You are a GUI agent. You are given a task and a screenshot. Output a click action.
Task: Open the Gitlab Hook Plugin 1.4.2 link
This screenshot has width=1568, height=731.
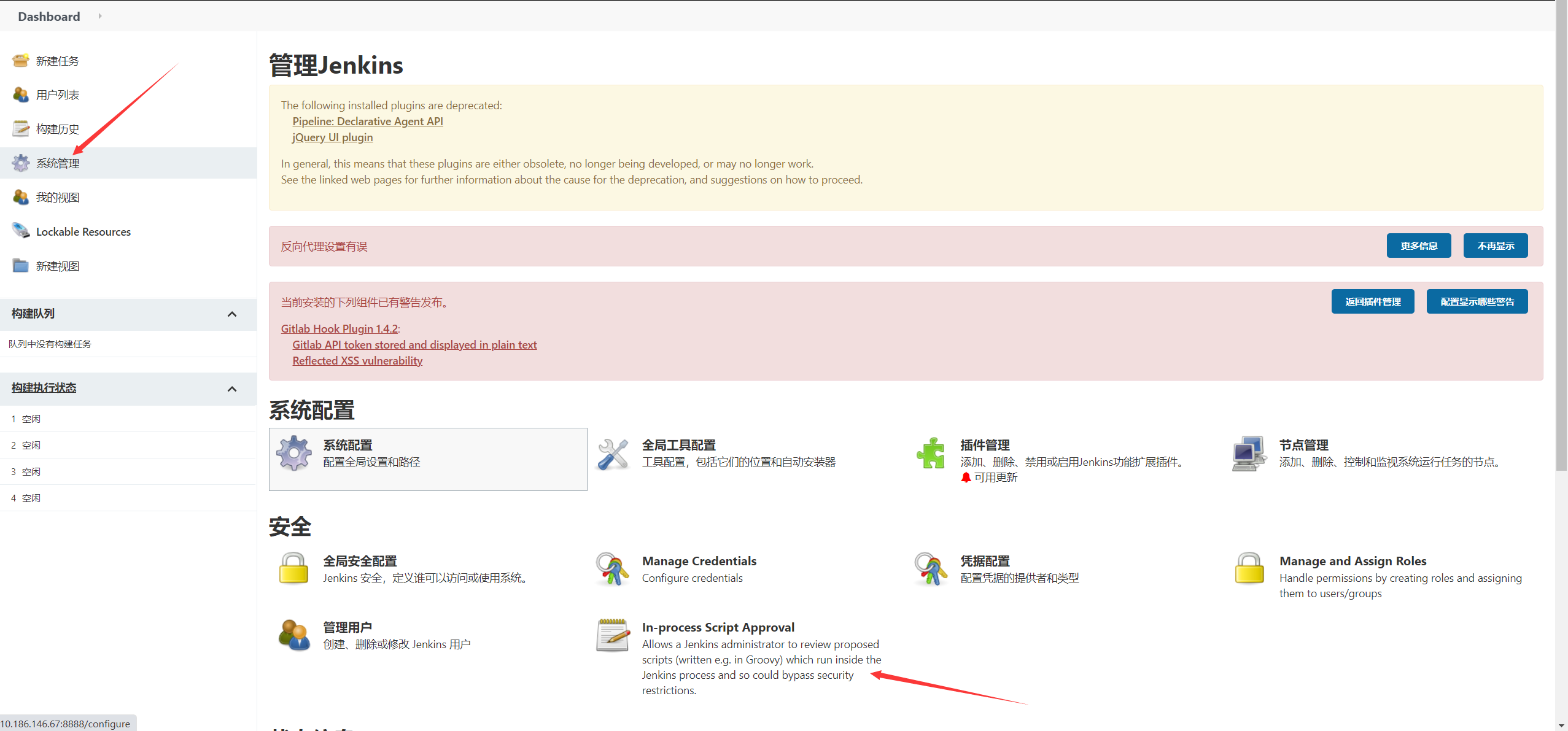[x=340, y=328]
